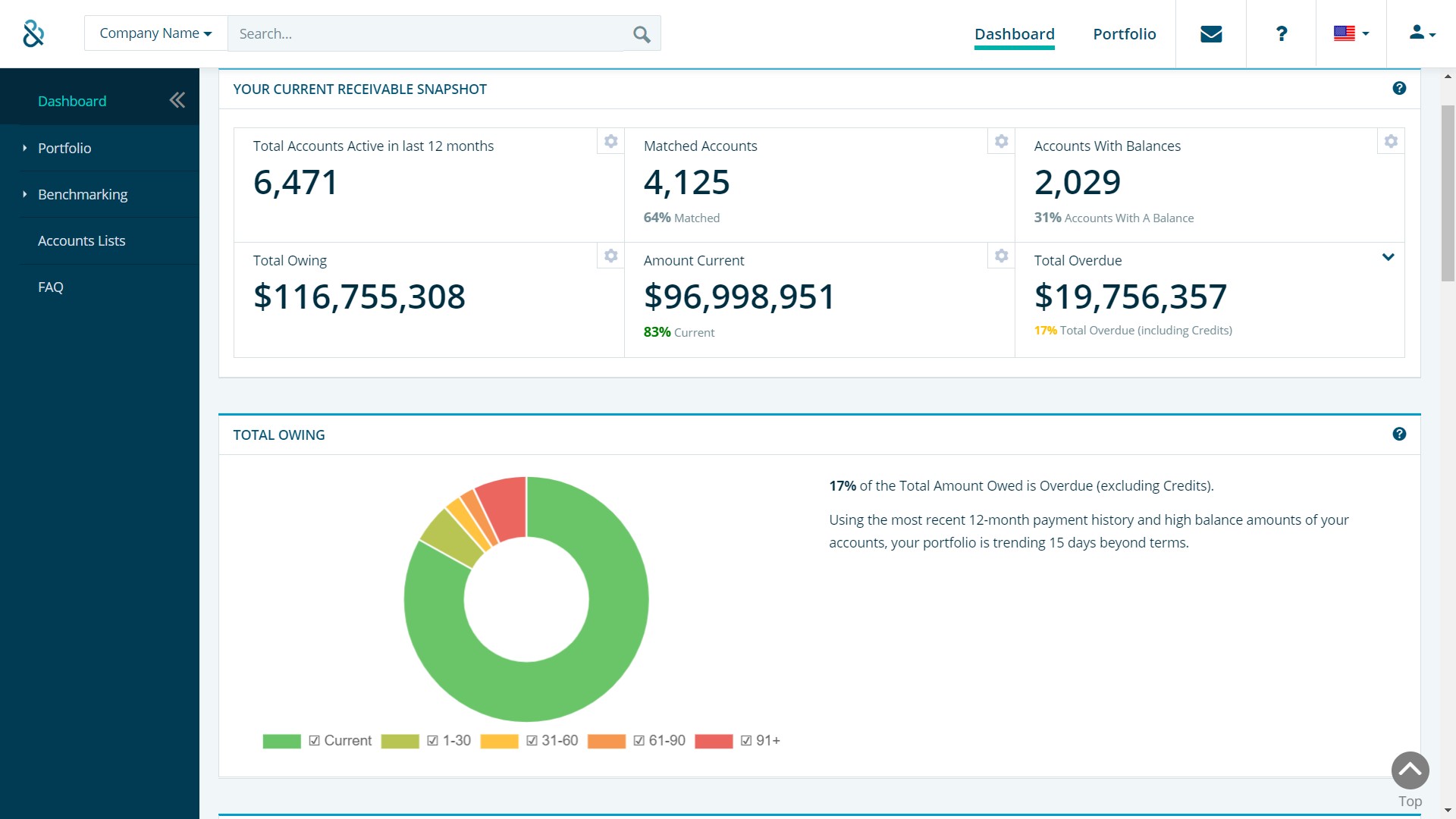Open gear settings on Matched Accounts tile
Image resolution: width=1456 pixels, height=819 pixels.
1001,142
